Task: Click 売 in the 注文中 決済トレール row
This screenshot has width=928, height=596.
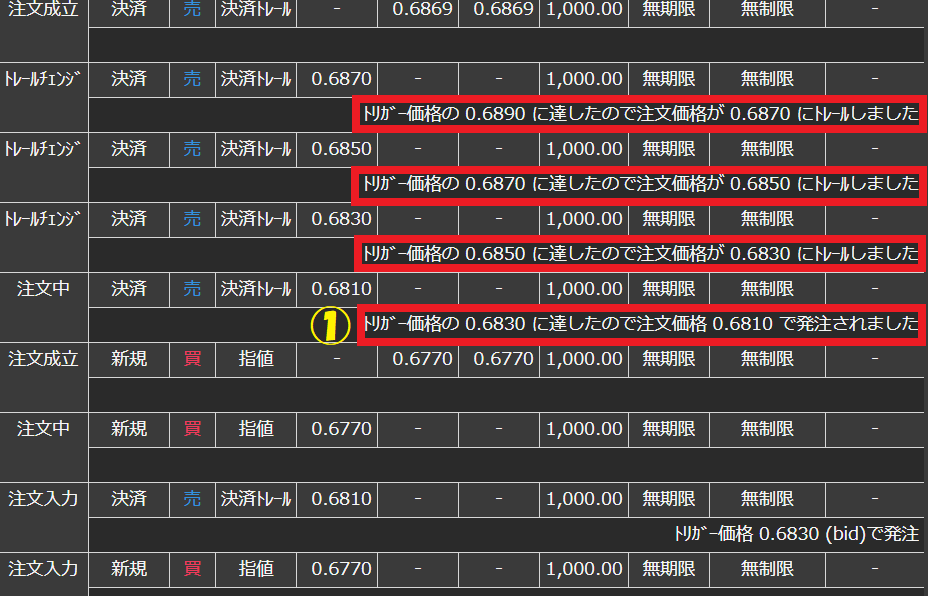Action: (192, 289)
